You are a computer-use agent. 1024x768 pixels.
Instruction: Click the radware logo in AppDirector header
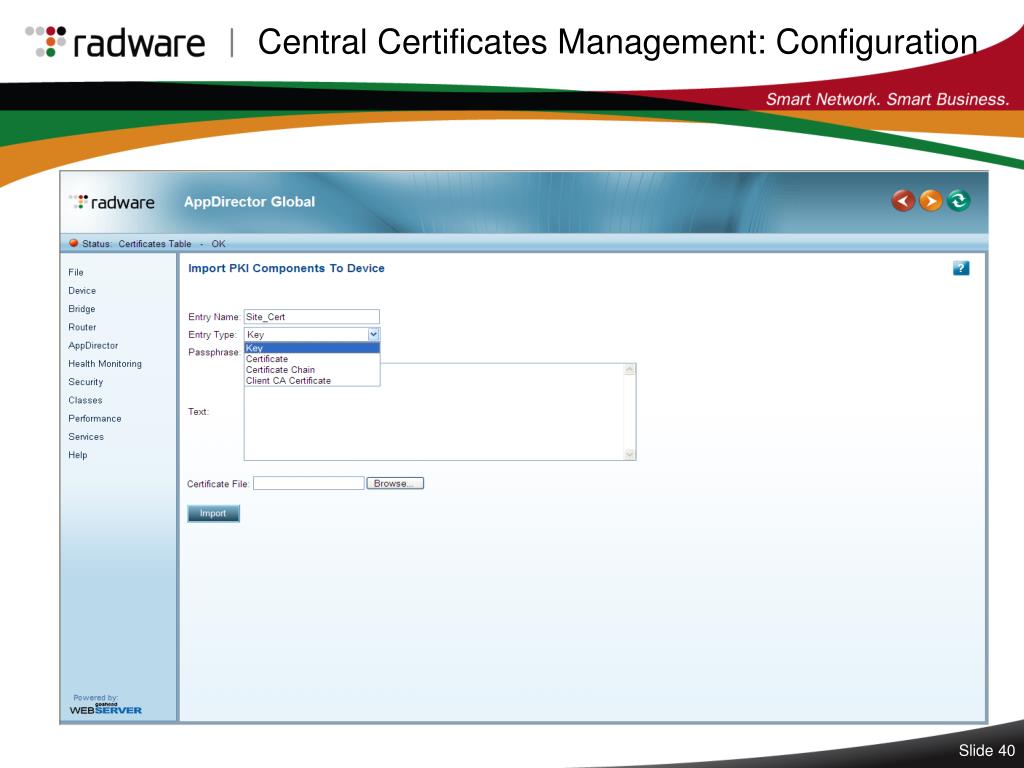112,202
